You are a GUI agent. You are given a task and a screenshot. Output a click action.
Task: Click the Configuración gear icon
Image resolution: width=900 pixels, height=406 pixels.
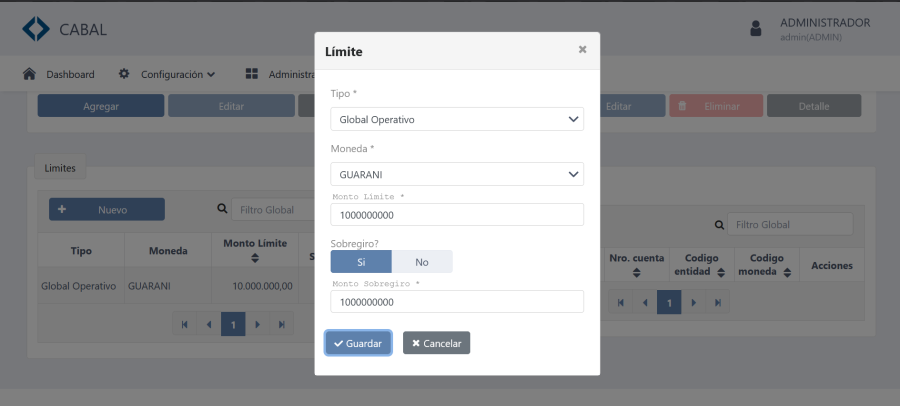pyautogui.click(x=124, y=74)
